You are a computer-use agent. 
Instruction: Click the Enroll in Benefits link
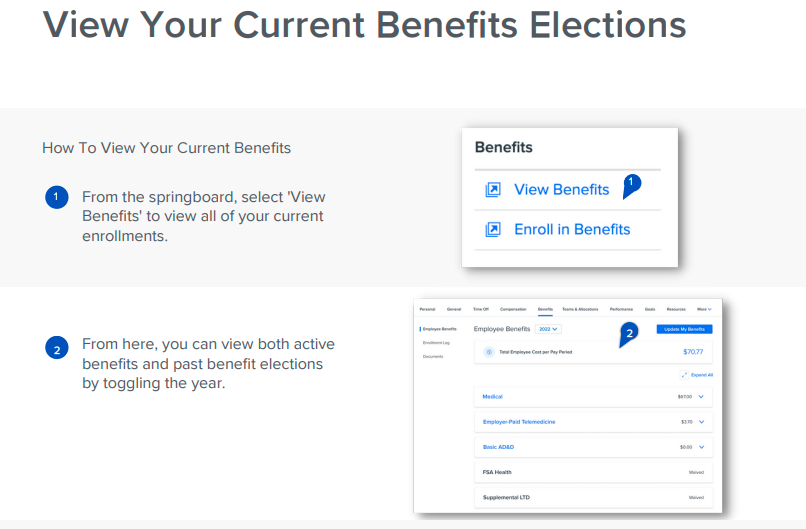point(572,230)
